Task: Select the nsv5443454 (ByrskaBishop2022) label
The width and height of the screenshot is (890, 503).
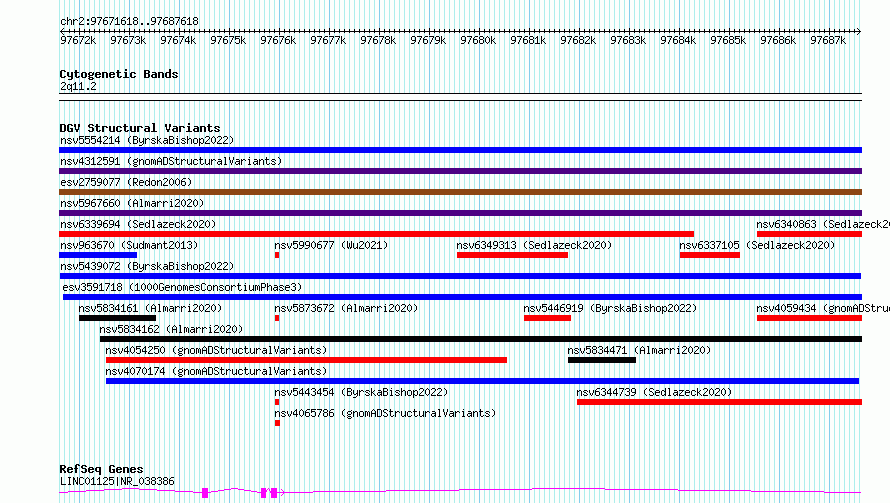Action: coord(361,392)
